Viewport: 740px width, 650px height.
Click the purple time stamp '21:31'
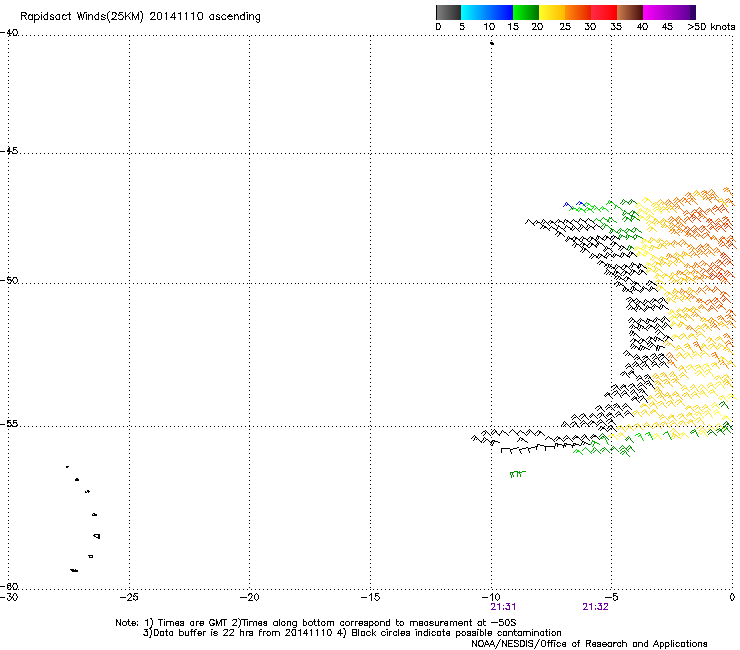tap(503, 607)
